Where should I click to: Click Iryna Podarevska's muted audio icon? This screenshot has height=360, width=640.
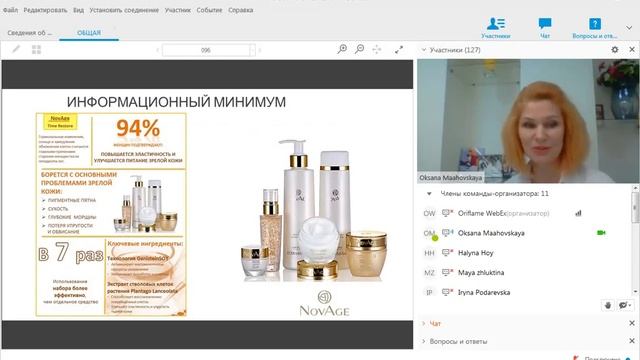448,292
